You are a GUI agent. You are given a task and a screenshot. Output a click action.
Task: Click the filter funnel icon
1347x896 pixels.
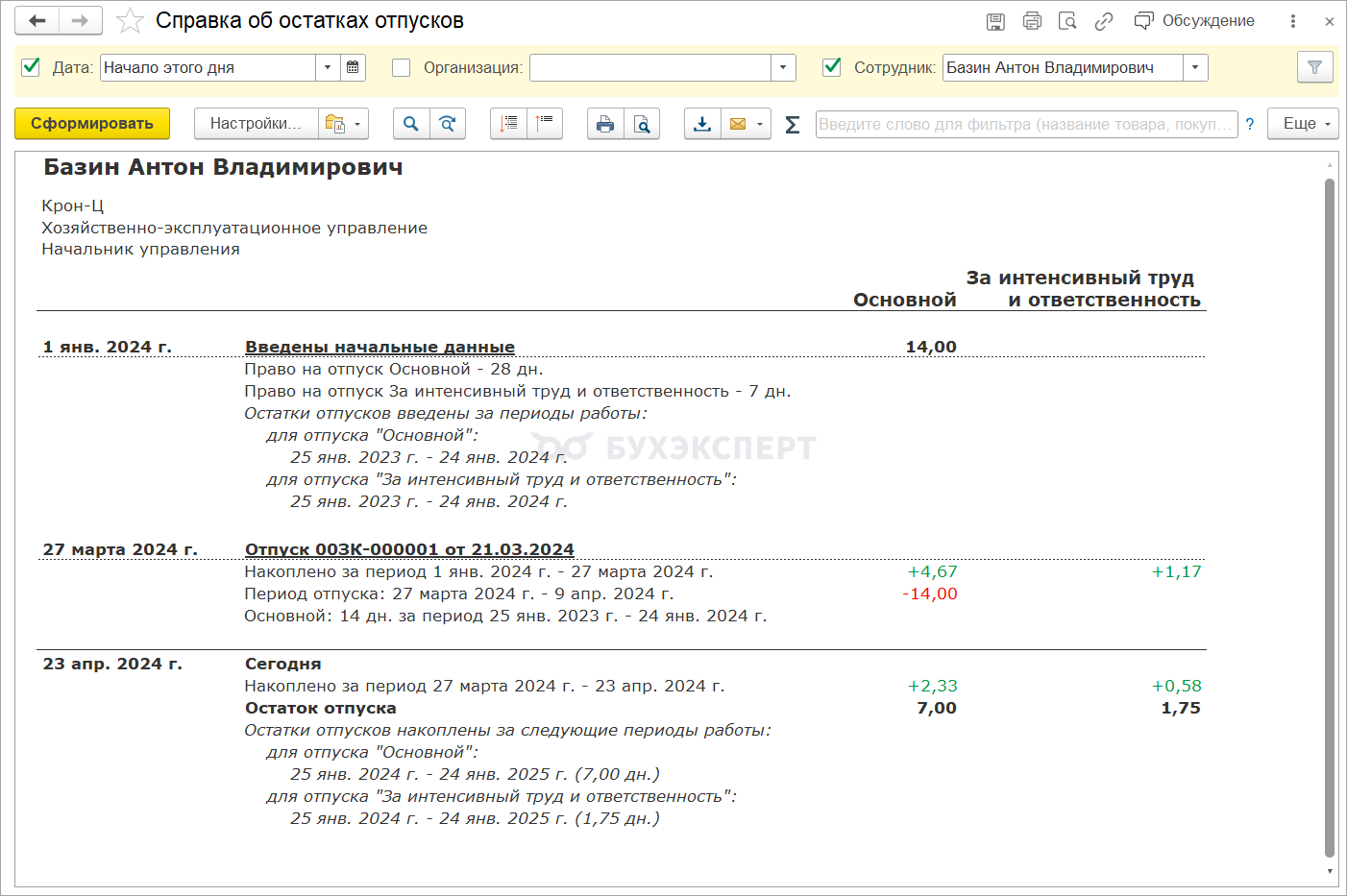1314,67
